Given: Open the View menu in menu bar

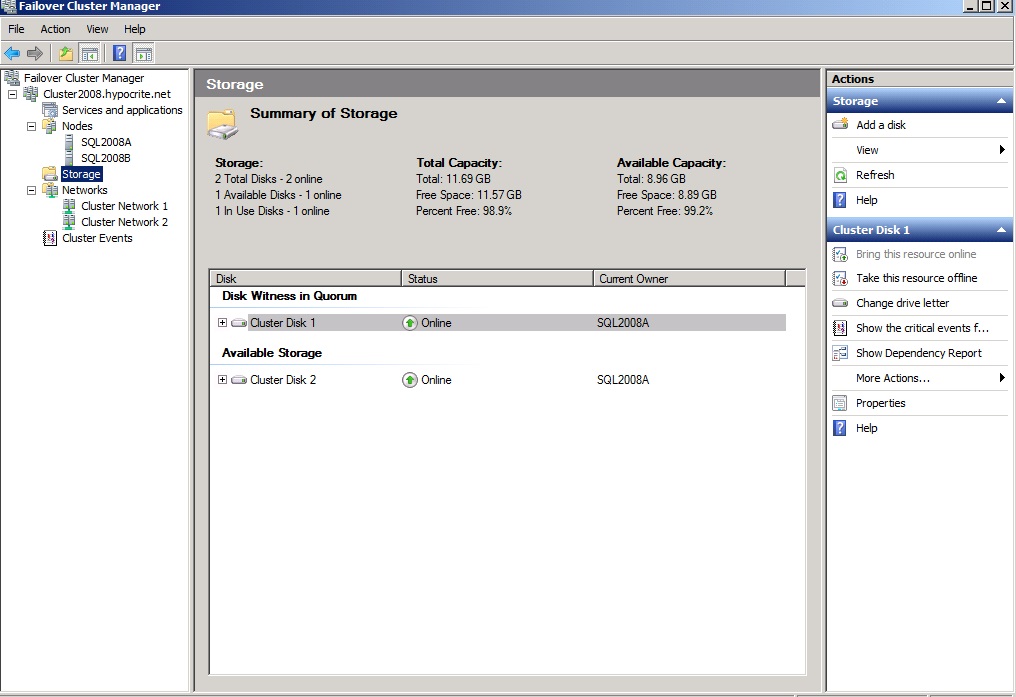Looking at the screenshot, I should tap(97, 29).
